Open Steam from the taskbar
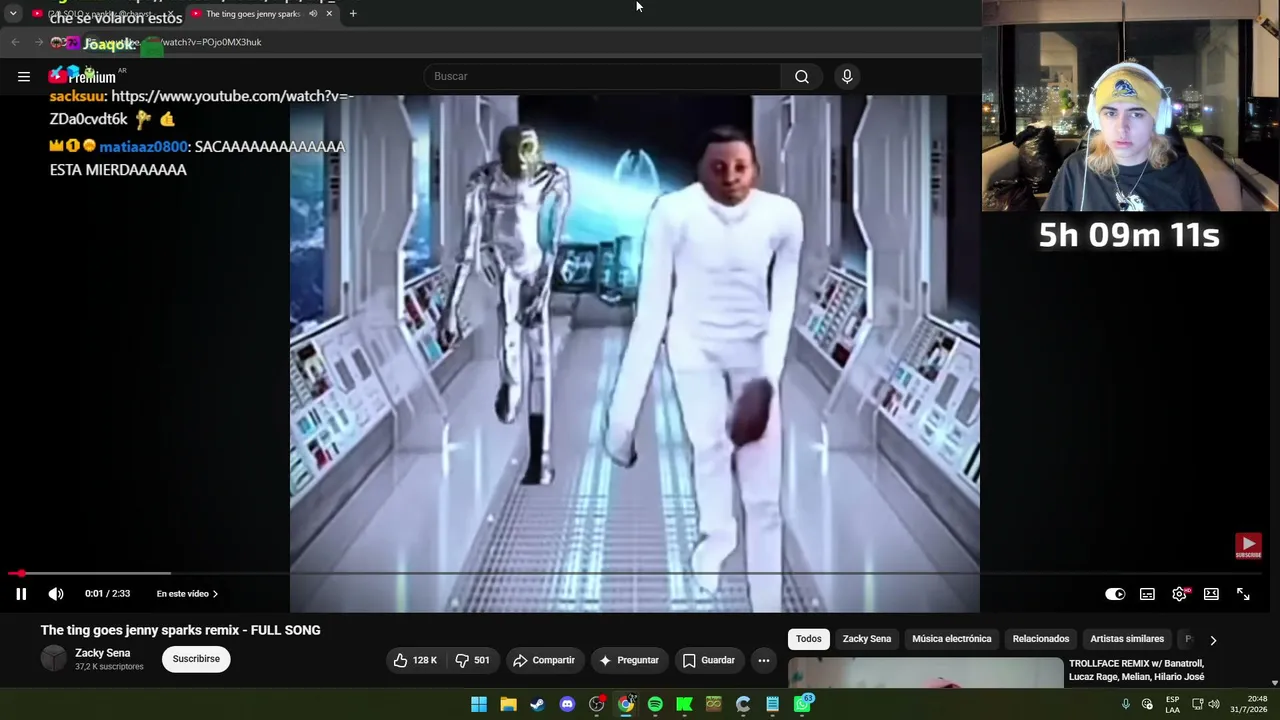Screen dimensions: 1280x720 [537, 704]
